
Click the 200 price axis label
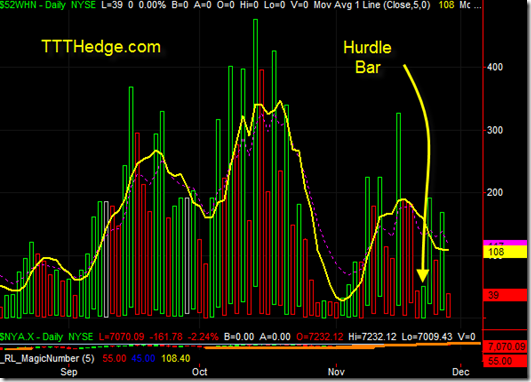pos(495,192)
